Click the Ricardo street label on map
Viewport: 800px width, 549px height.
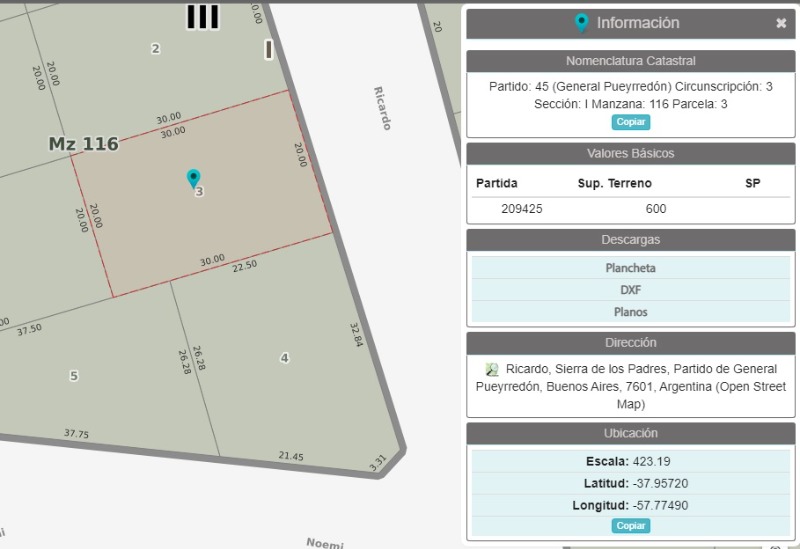pos(382,108)
